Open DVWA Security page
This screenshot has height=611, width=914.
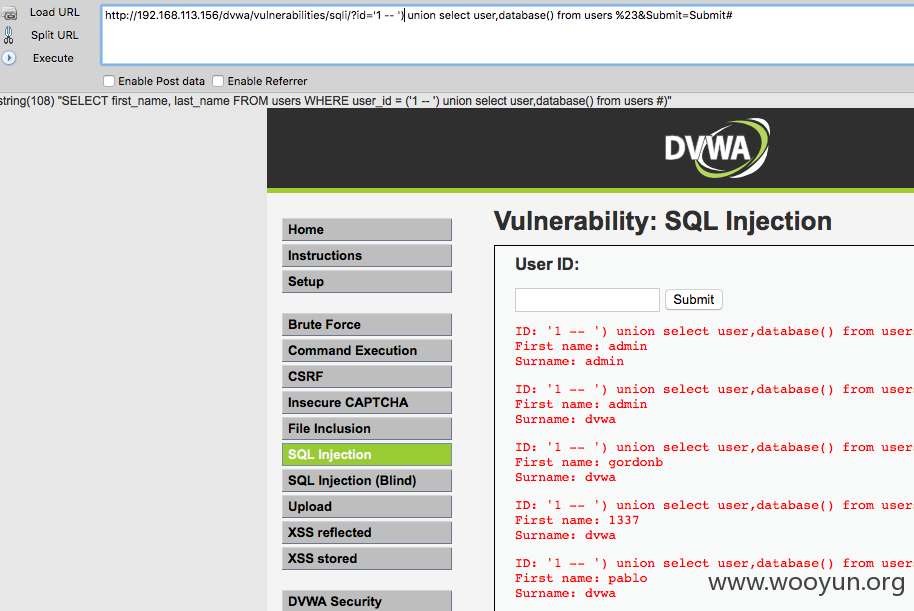(367, 601)
